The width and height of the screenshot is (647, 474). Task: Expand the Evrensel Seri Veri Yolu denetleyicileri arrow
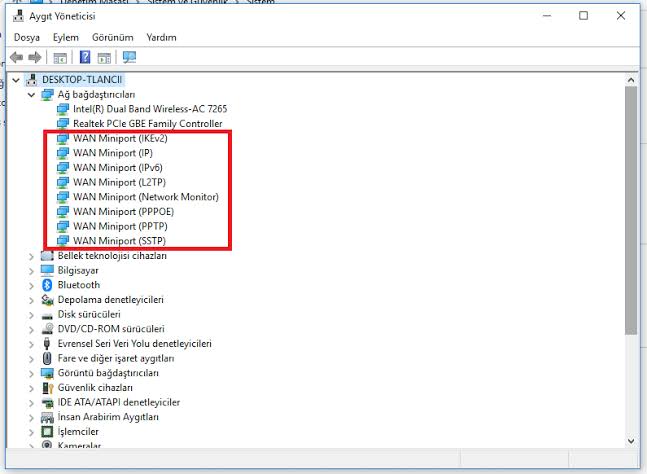click(x=31, y=344)
